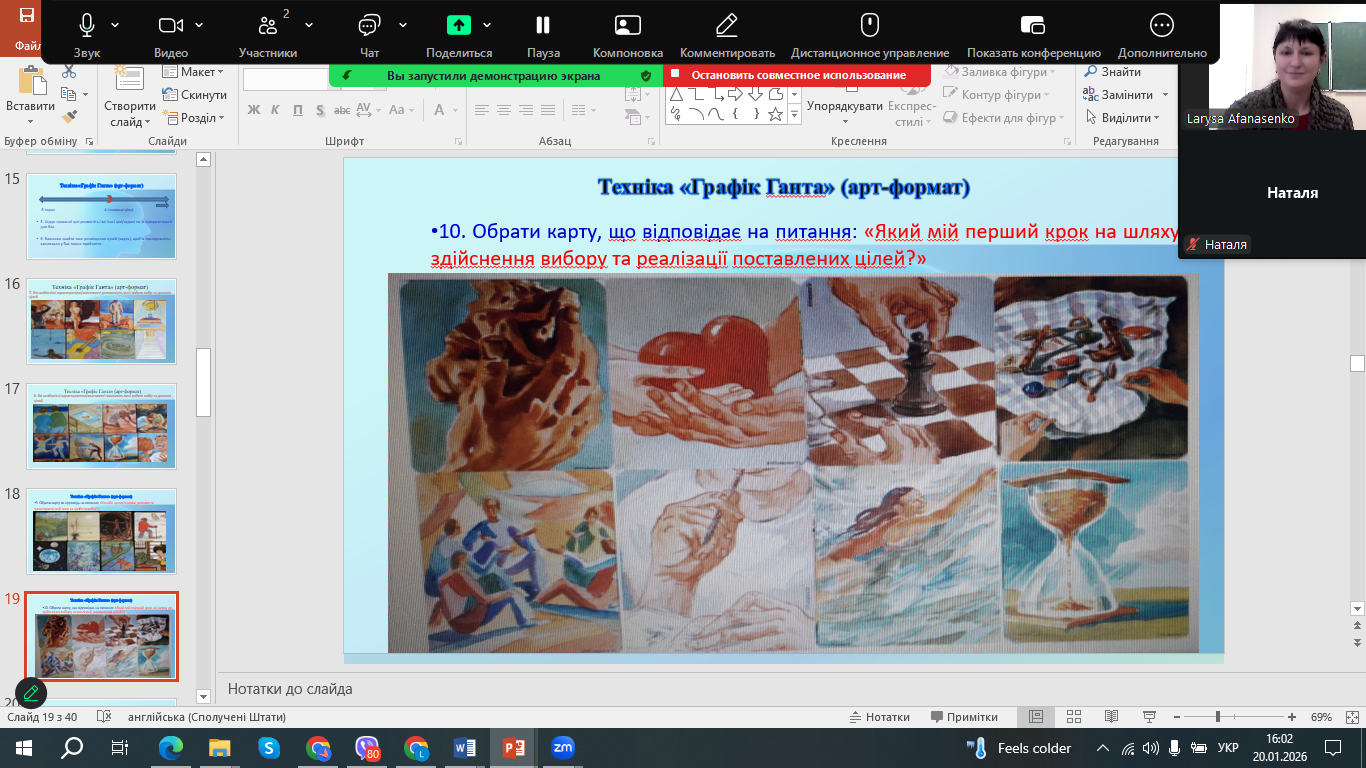Select slide 16 thumbnail
The width and height of the screenshot is (1366, 768).
[101, 321]
